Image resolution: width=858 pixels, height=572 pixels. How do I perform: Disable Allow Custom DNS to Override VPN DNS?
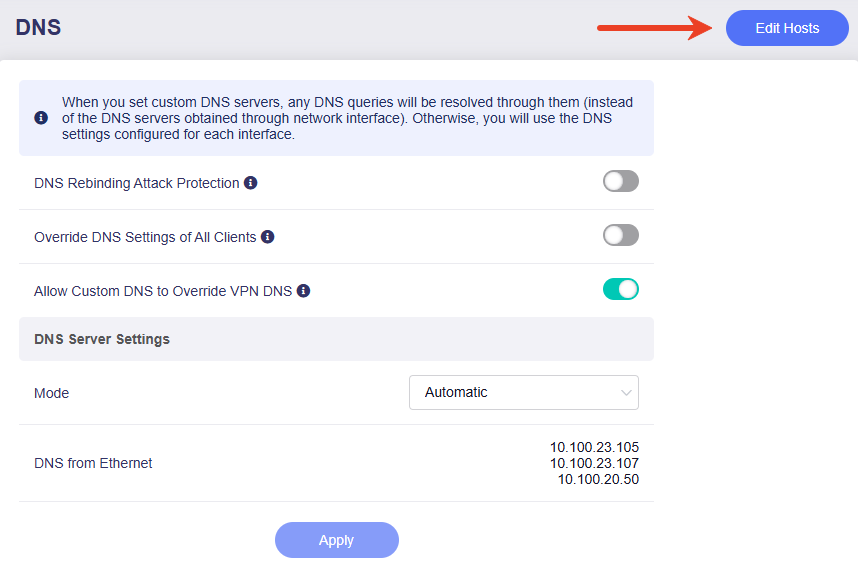pyautogui.click(x=621, y=289)
